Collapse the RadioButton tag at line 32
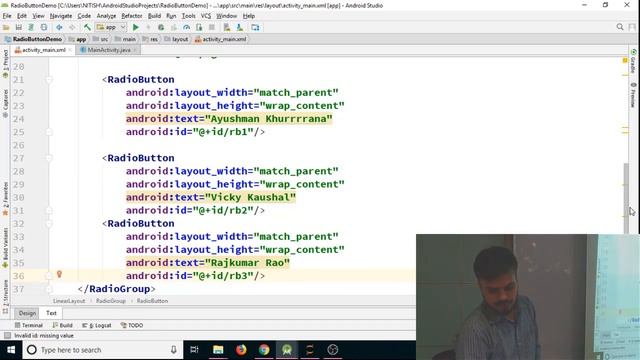Image resolution: width=640 pixels, height=360 pixels. [x=49, y=224]
